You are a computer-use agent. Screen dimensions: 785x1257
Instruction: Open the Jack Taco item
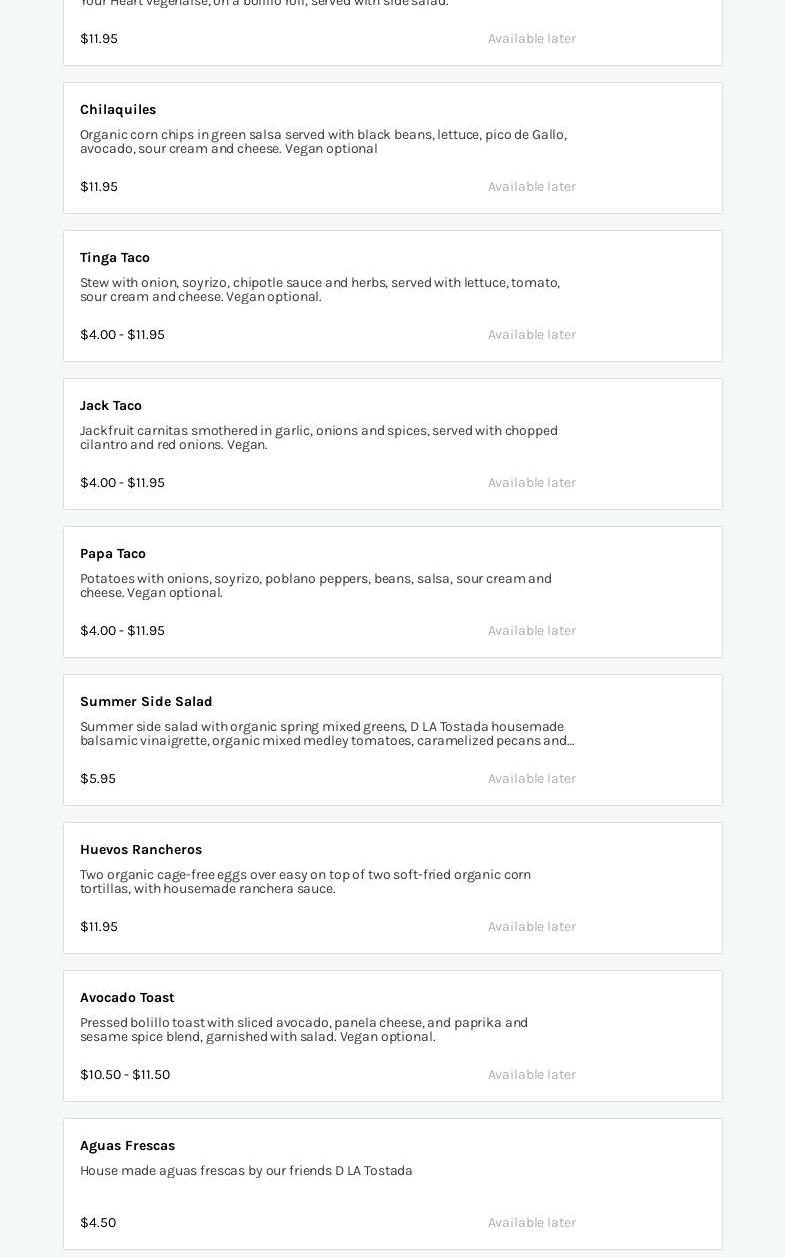[111, 406]
